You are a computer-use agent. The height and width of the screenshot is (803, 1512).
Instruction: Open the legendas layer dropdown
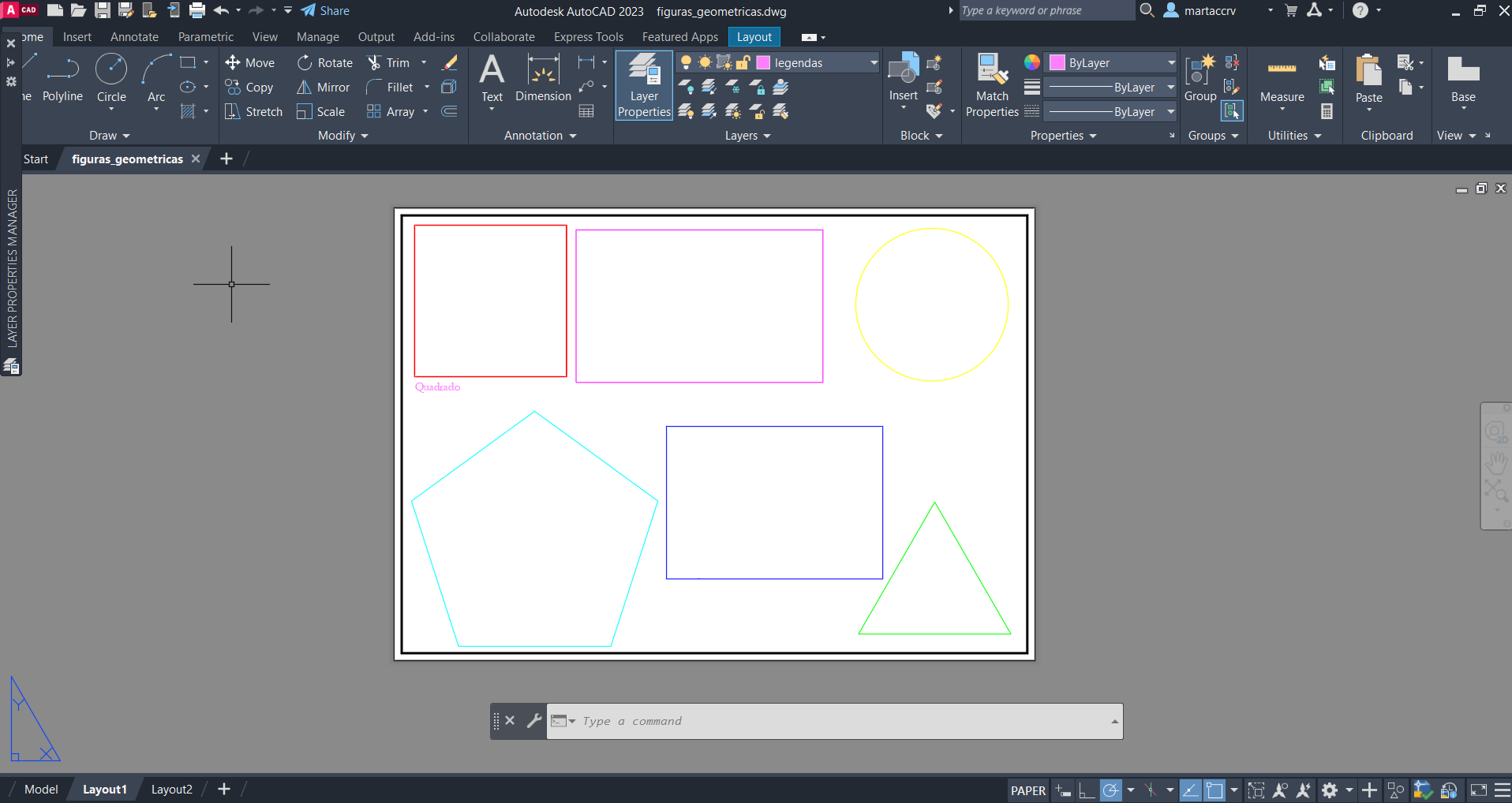point(874,63)
